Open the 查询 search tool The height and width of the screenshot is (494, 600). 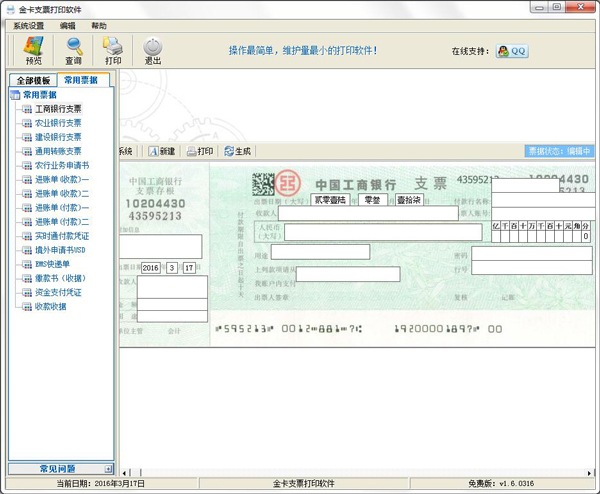click(73, 51)
